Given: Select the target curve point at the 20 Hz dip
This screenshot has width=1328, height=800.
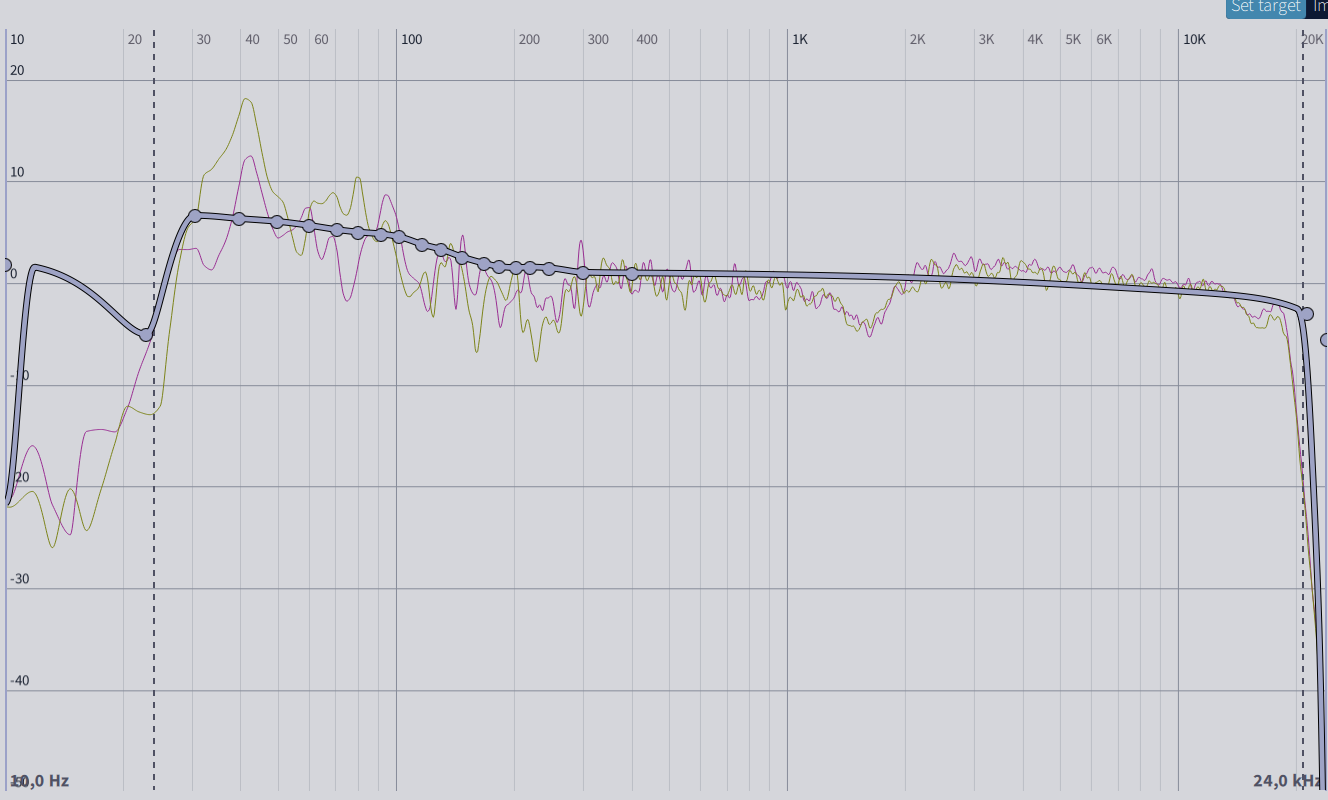Looking at the screenshot, I should click(x=146, y=334).
